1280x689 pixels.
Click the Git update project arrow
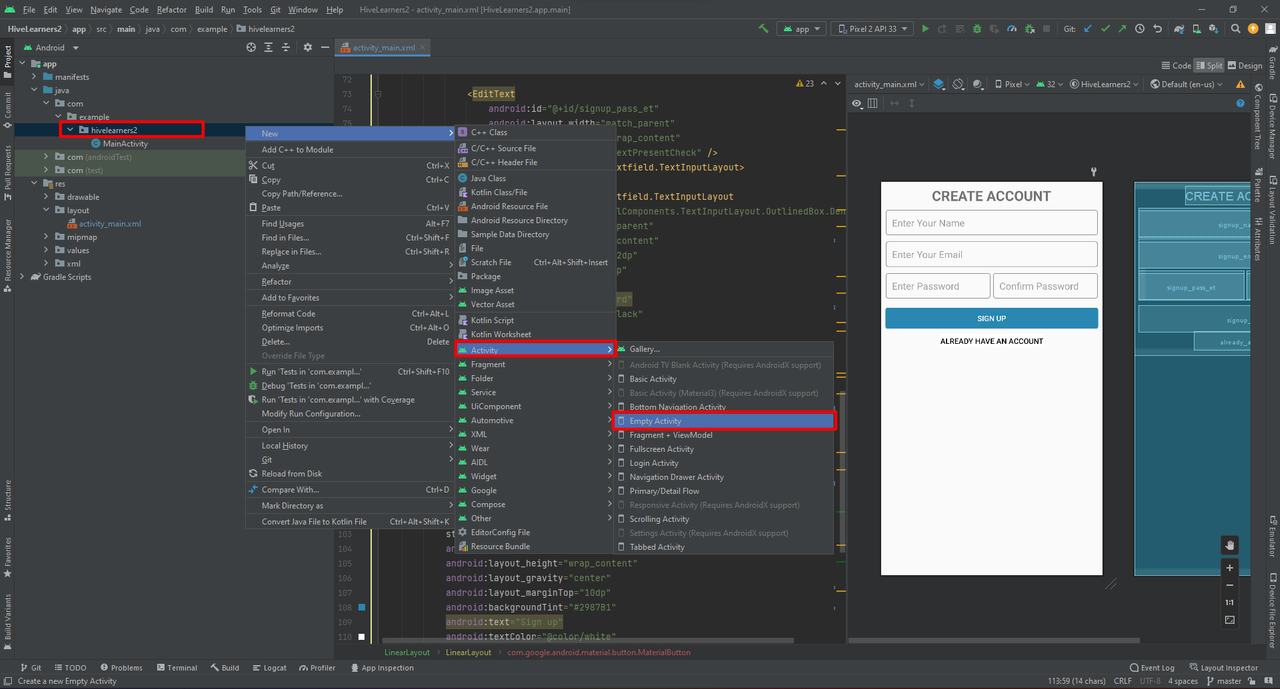click(1088, 29)
